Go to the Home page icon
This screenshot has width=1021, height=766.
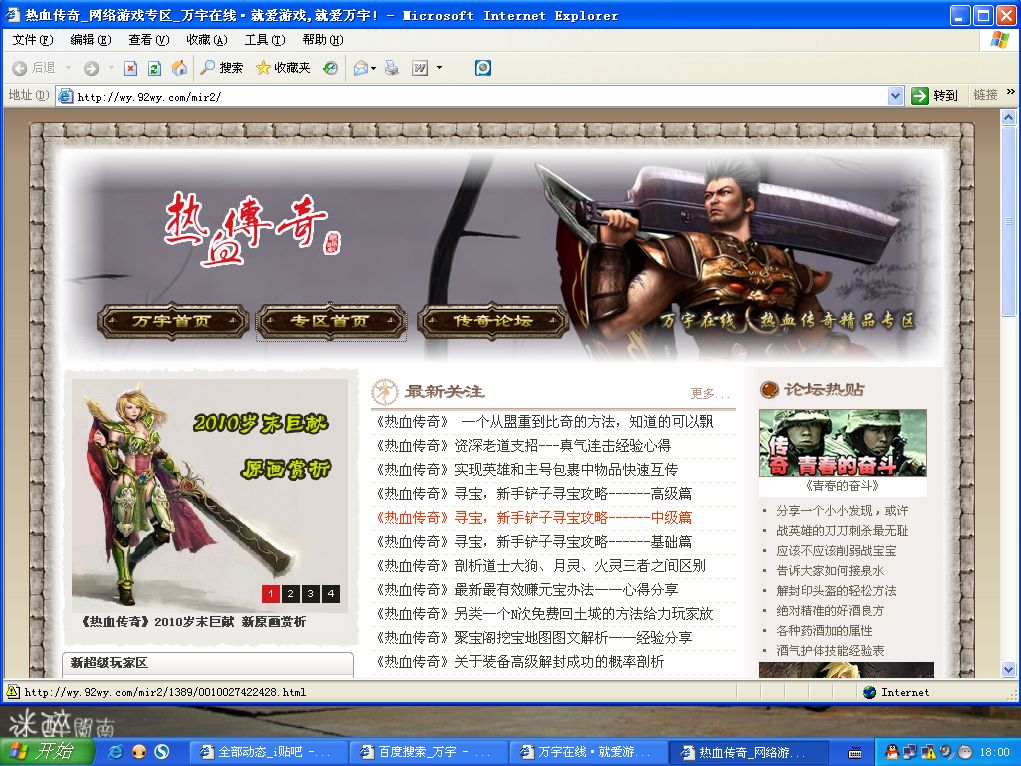click(x=179, y=68)
